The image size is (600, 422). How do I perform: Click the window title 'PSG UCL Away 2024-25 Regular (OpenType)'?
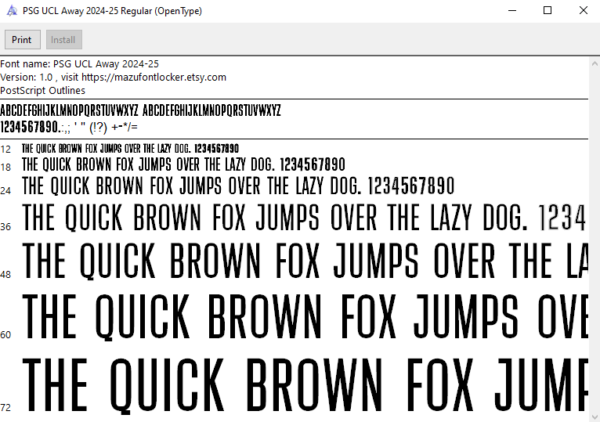click(112, 11)
